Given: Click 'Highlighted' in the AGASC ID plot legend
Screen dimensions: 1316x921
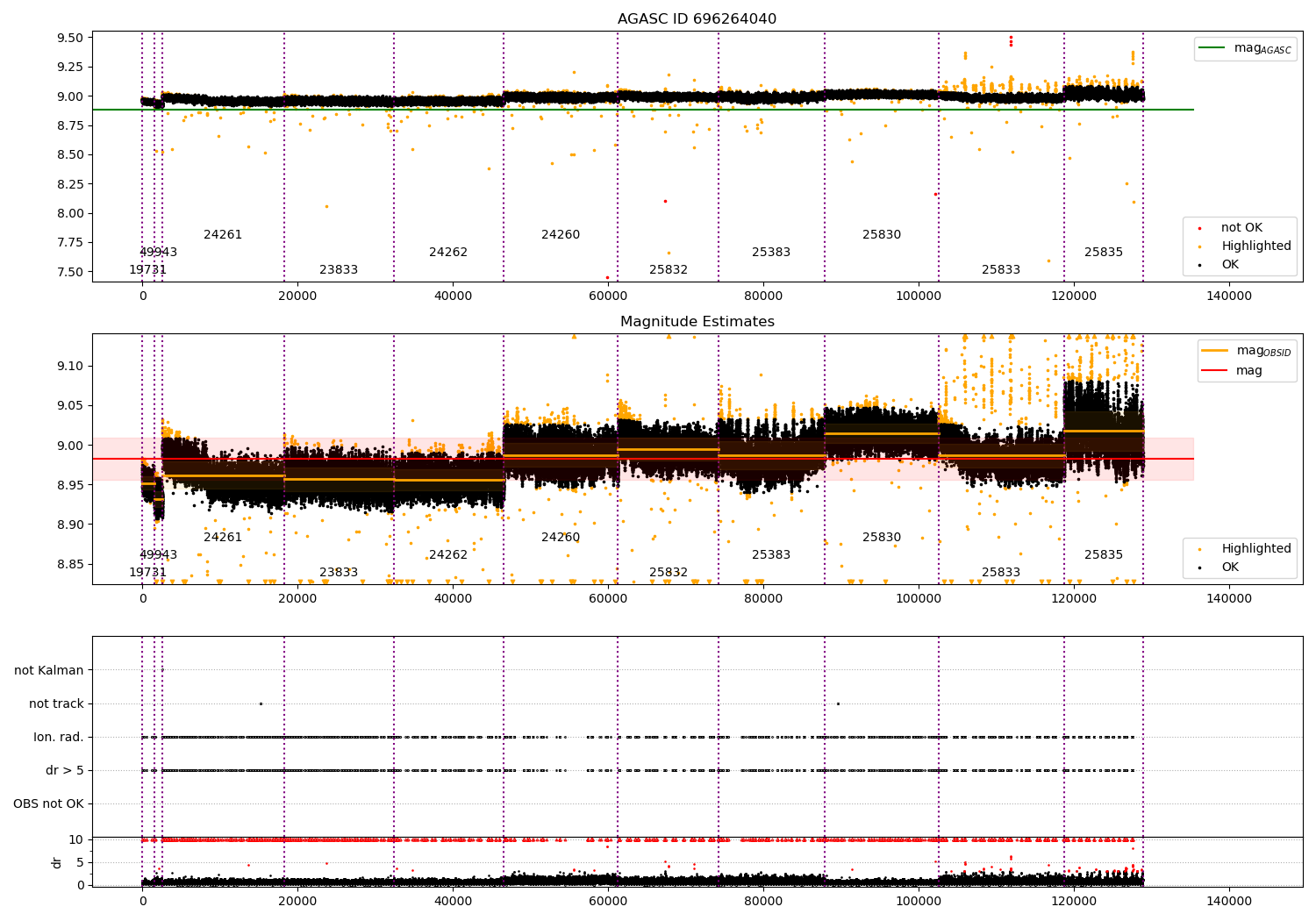Looking at the screenshot, I should pyautogui.click(x=1256, y=246).
